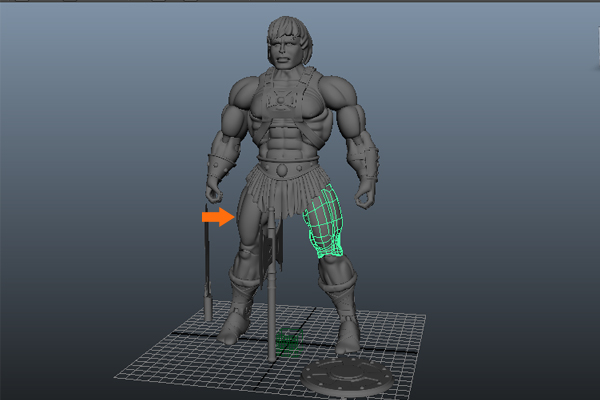Viewport: 600px width, 400px height.
Task: Select the green wireframe thigh mesh
Action: (x=324, y=222)
